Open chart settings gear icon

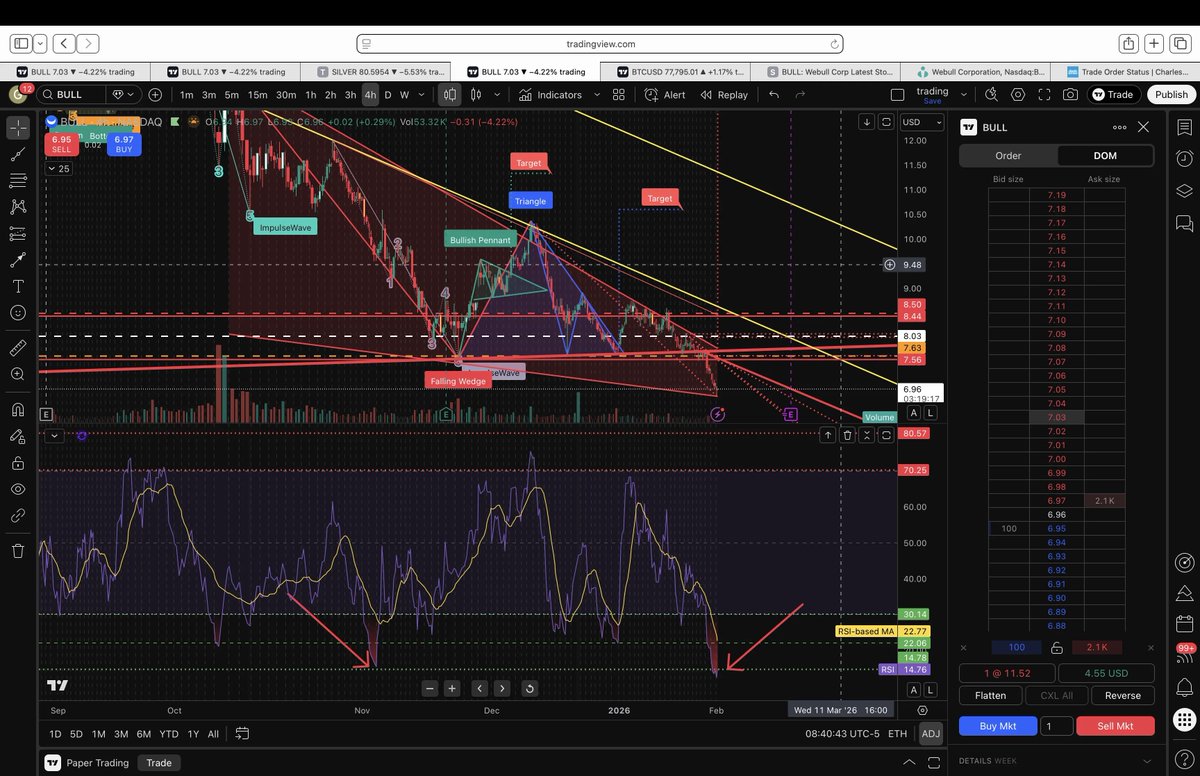(x=1018, y=95)
